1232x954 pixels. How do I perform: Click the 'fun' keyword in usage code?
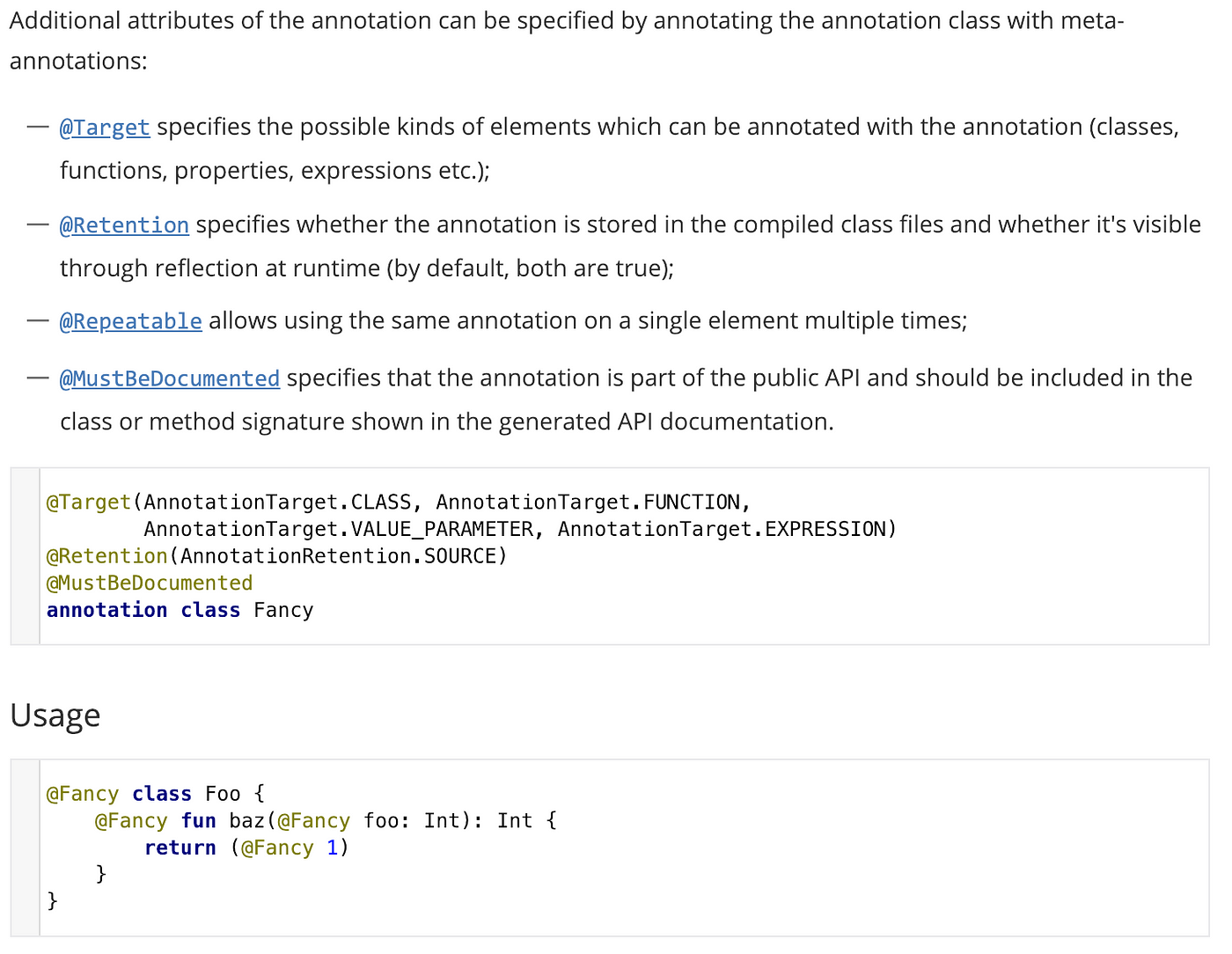pyautogui.click(x=199, y=821)
